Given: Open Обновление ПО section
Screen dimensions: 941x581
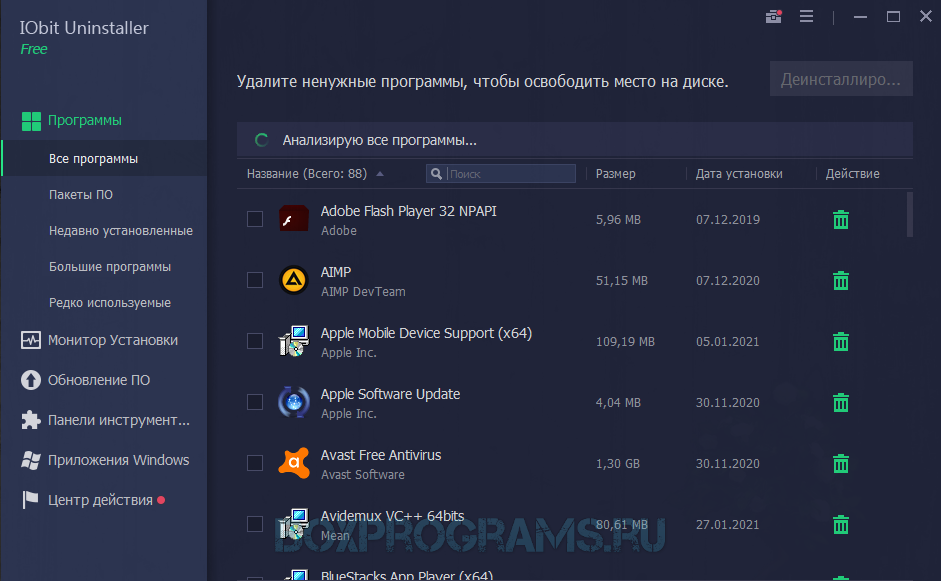Looking at the screenshot, I should (x=99, y=380).
